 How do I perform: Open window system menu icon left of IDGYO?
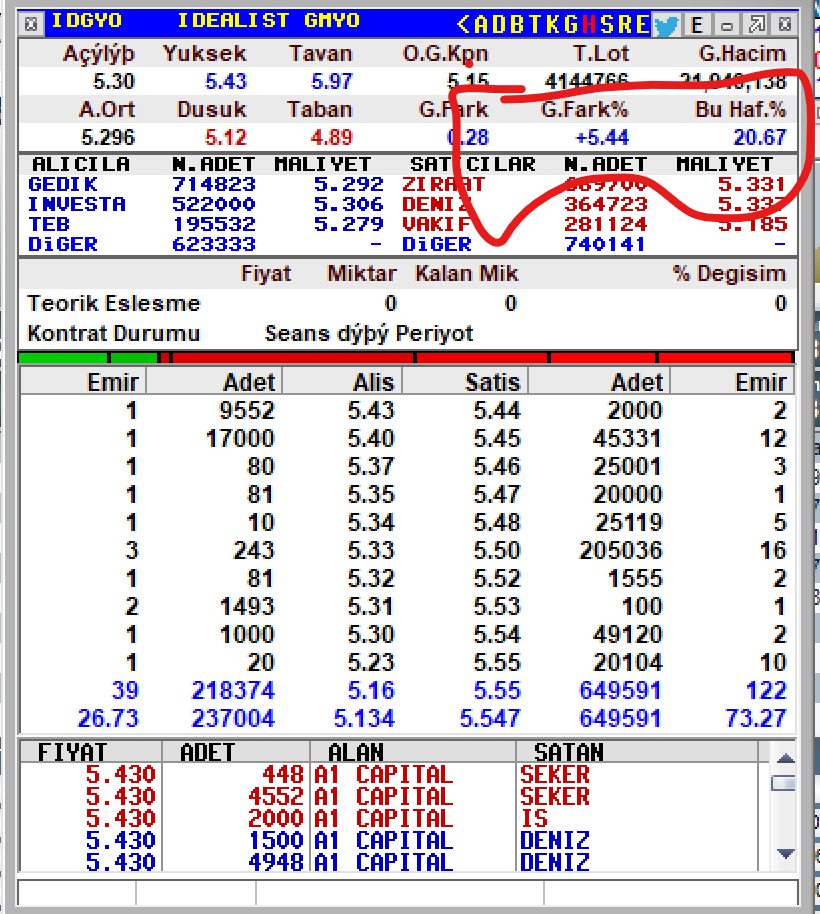tap(31, 24)
